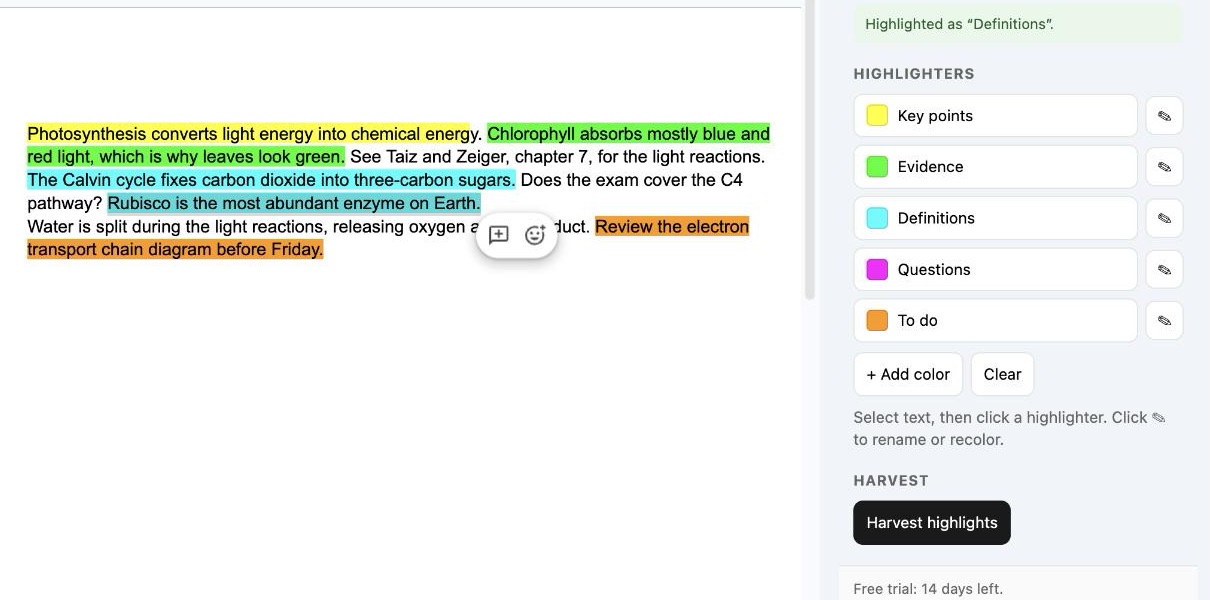Click the yellow Key points color swatch
This screenshot has width=1210, height=600.
(x=877, y=116)
